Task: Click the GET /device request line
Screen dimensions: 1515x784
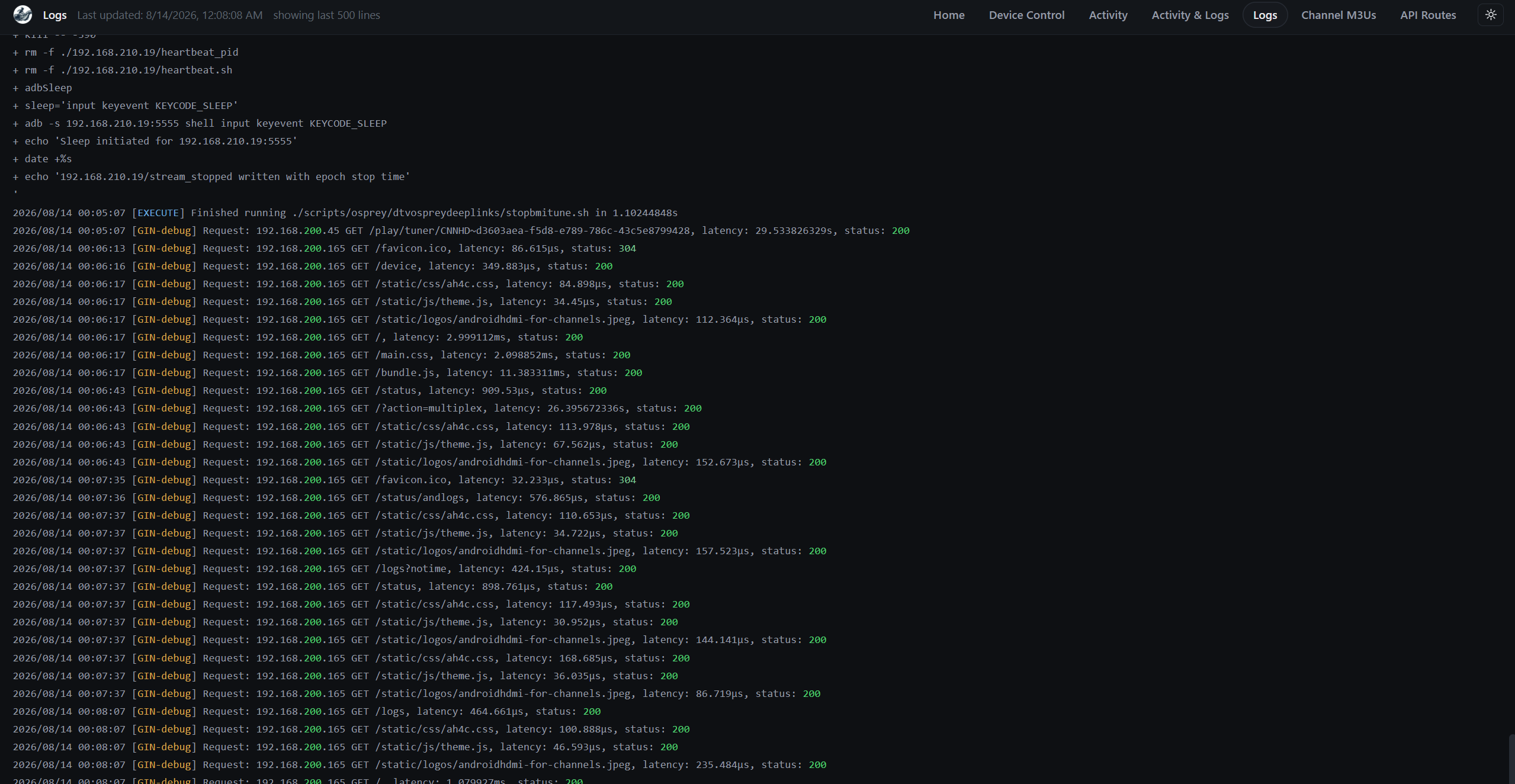Action: tap(313, 266)
